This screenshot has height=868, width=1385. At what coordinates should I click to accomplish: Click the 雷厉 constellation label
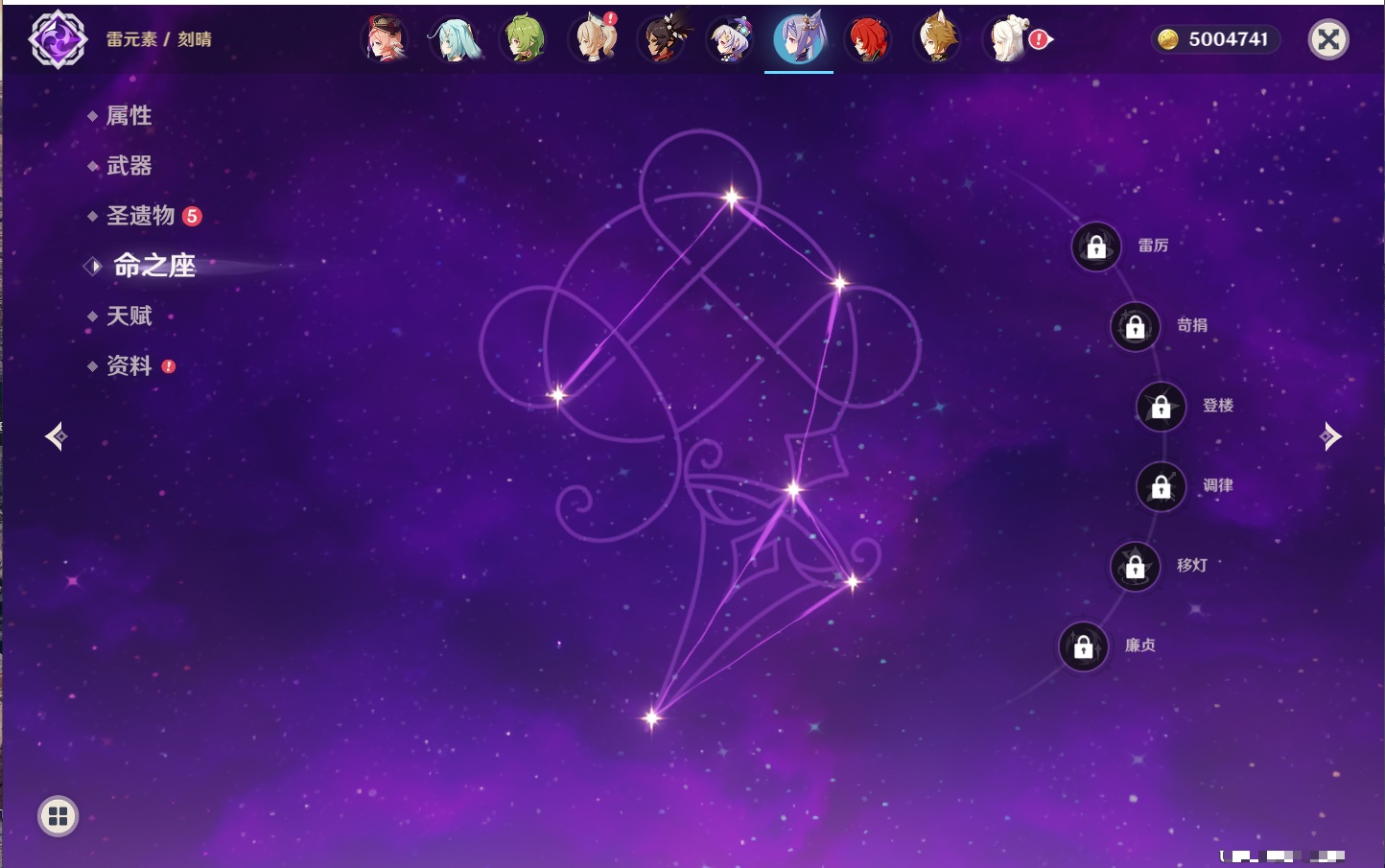coord(1153,246)
